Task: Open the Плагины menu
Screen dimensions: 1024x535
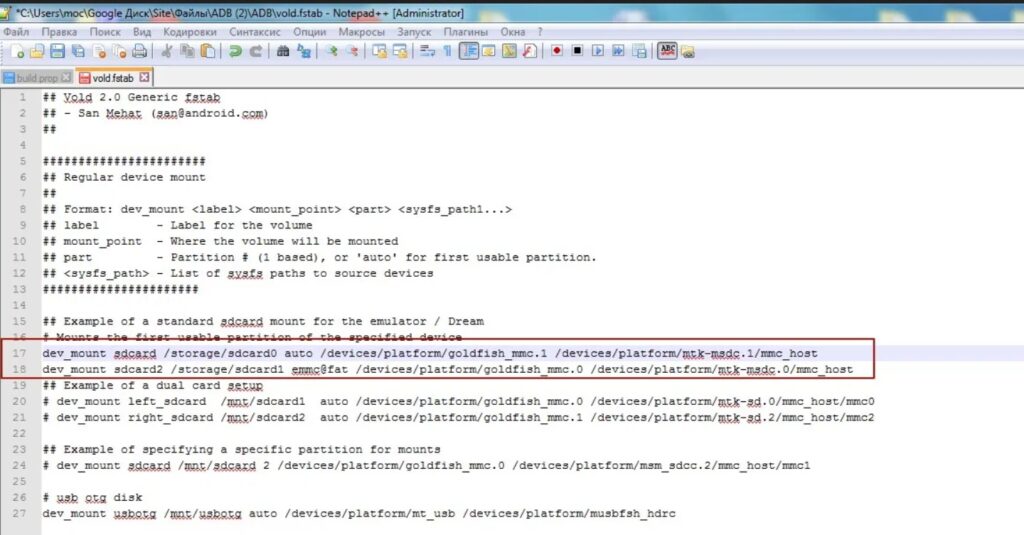Action: click(x=466, y=31)
